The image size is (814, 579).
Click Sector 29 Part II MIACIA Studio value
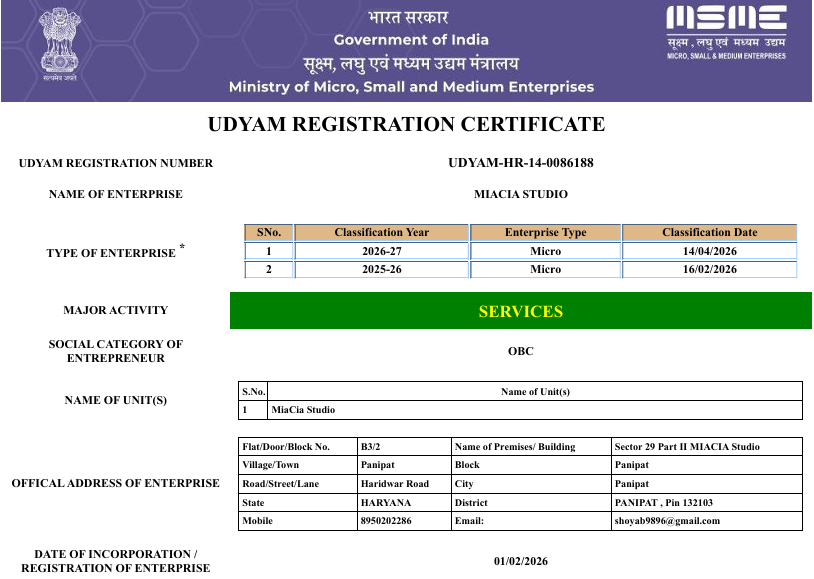coord(687,447)
